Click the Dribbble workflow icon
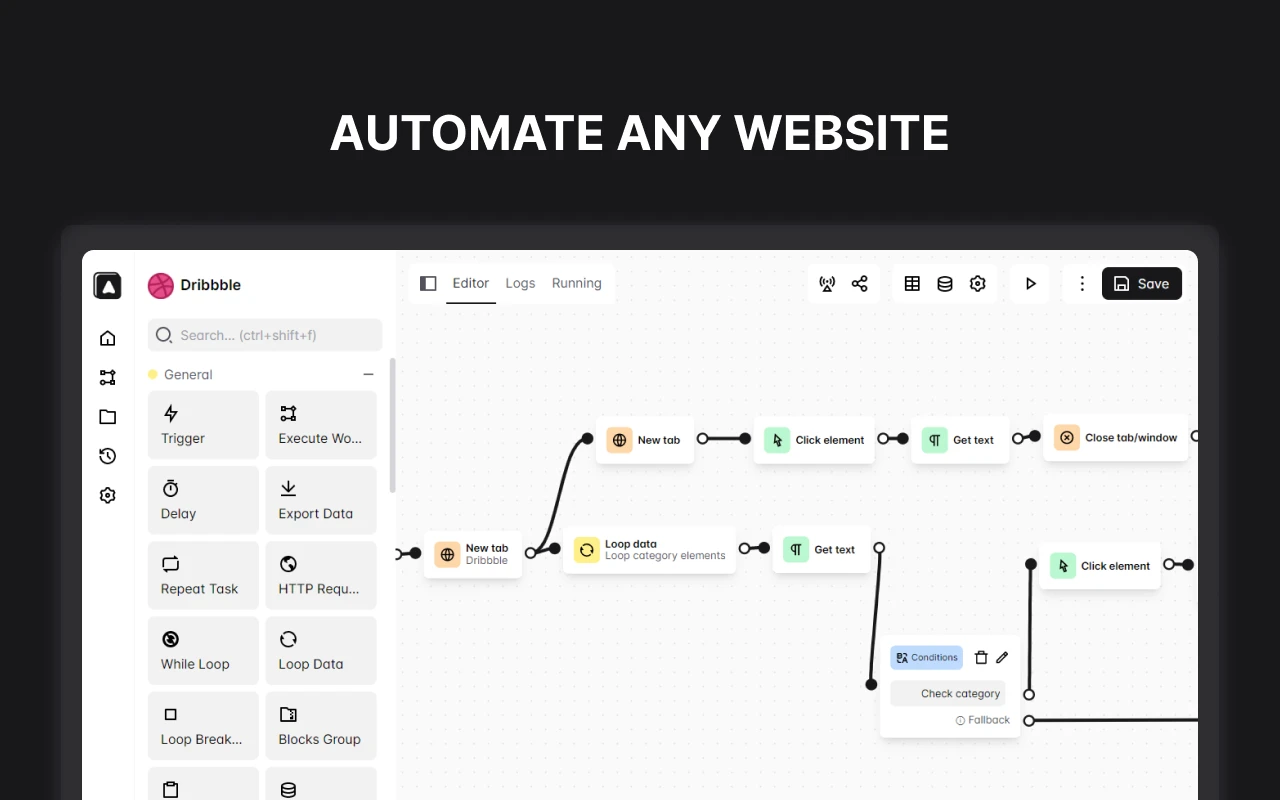 [x=161, y=286]
